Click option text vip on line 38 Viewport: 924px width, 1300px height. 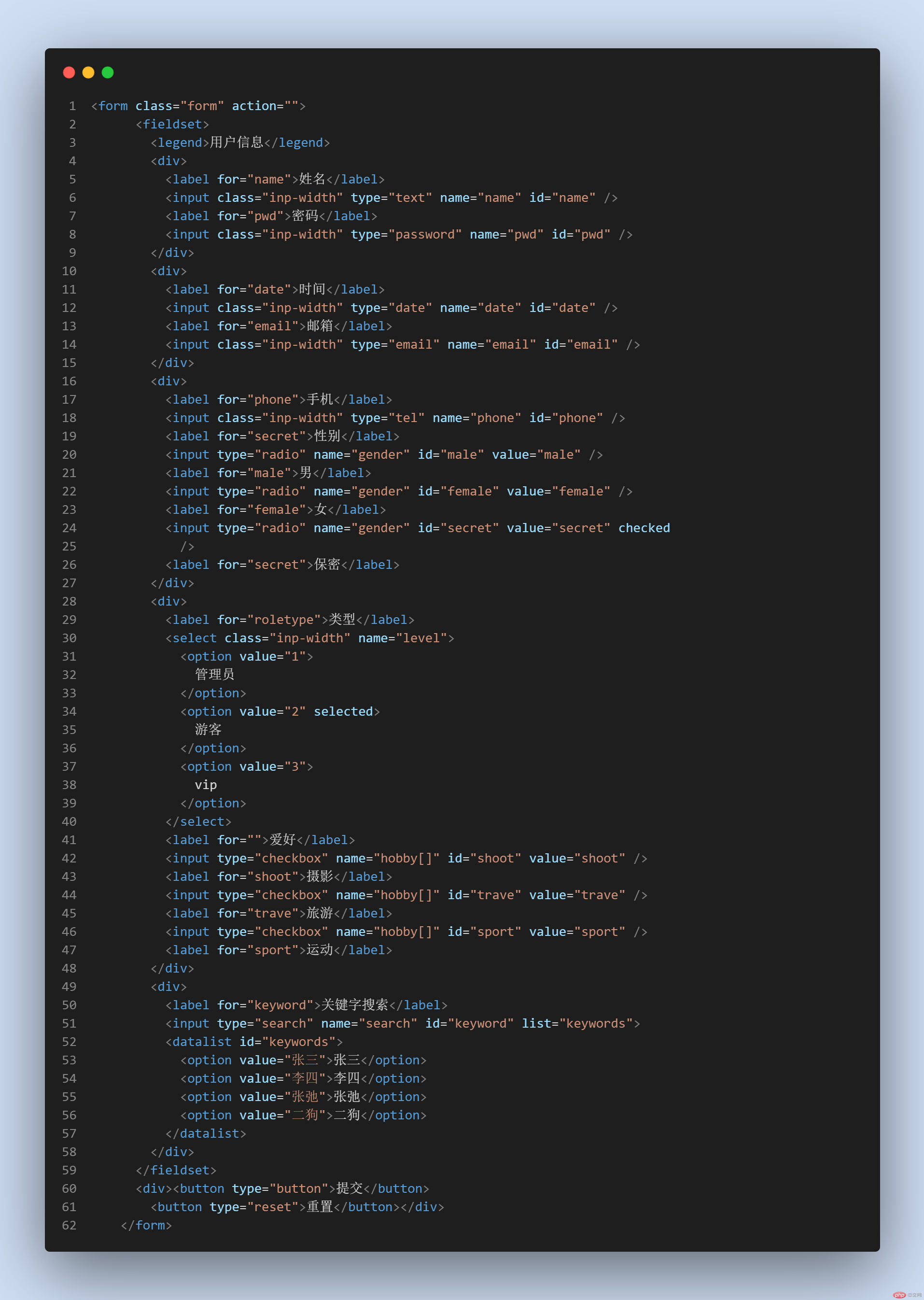click(206, 785)
